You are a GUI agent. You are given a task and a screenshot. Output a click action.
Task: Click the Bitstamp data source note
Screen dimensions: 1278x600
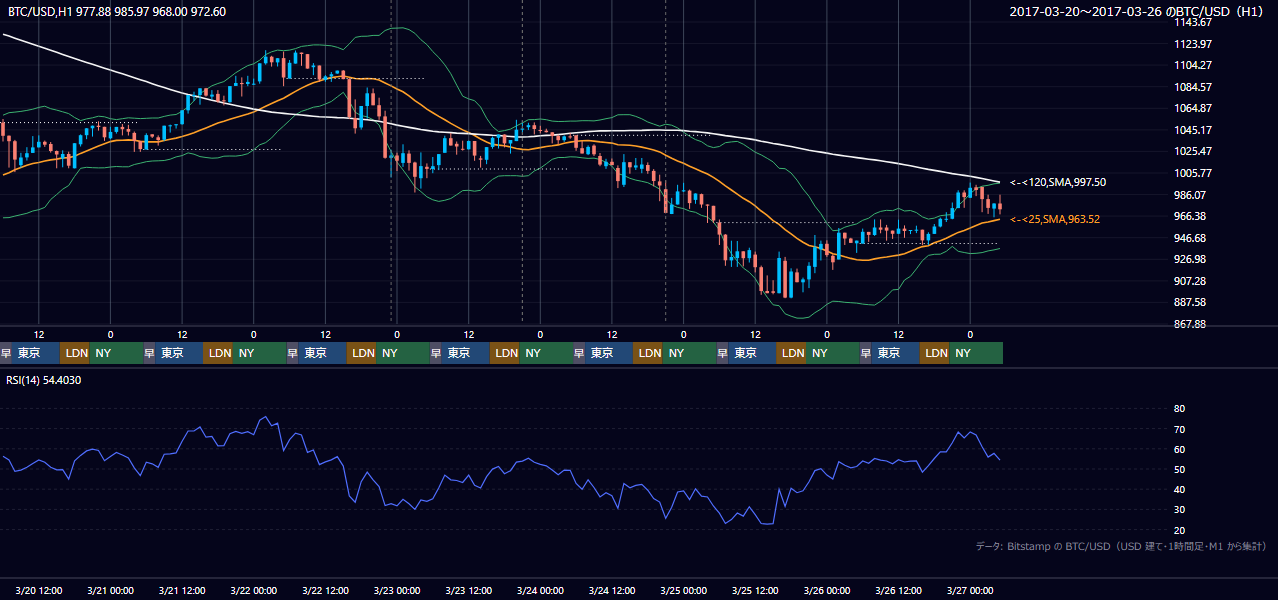(x=1122, y=546)
